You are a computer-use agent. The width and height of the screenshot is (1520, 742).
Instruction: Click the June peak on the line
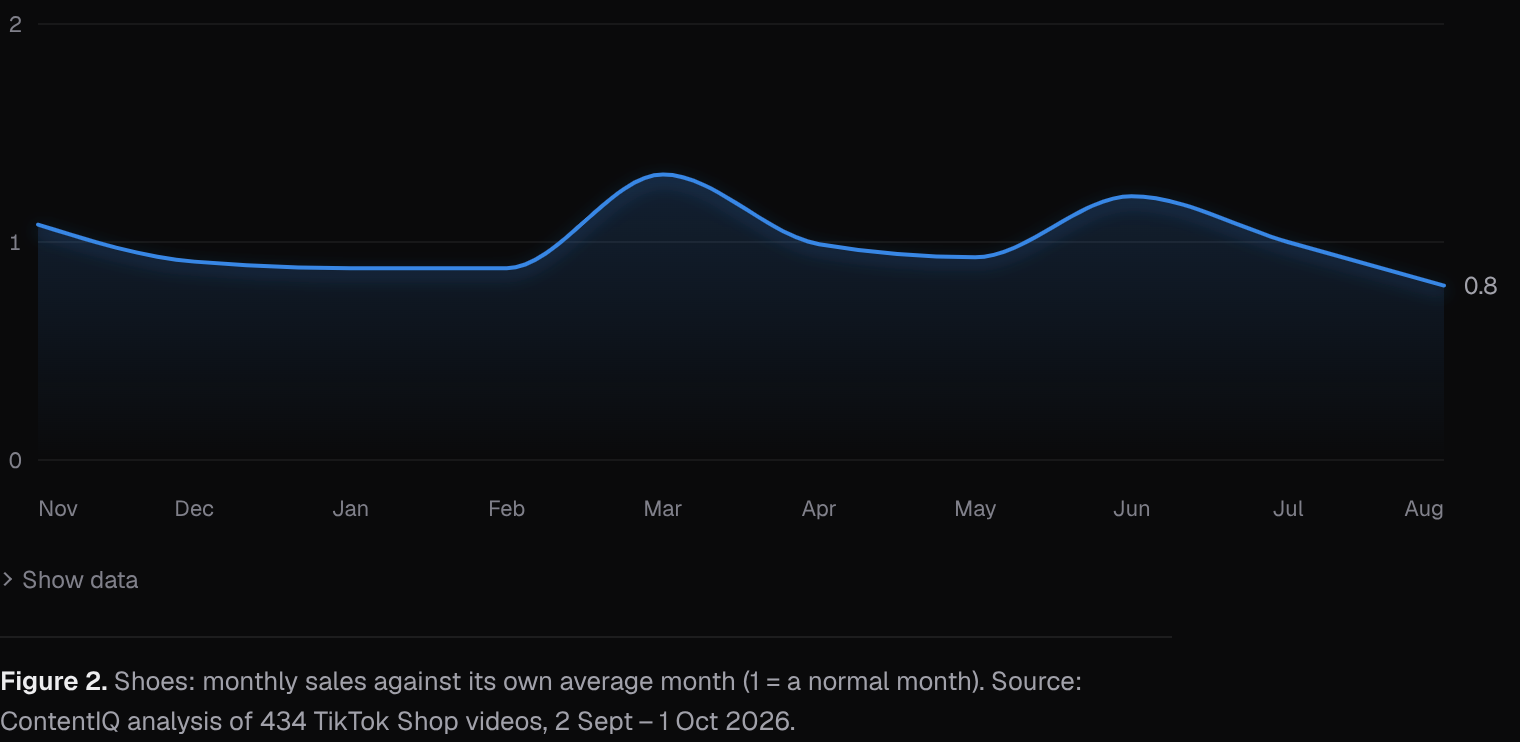click(x=1131, y=196)
